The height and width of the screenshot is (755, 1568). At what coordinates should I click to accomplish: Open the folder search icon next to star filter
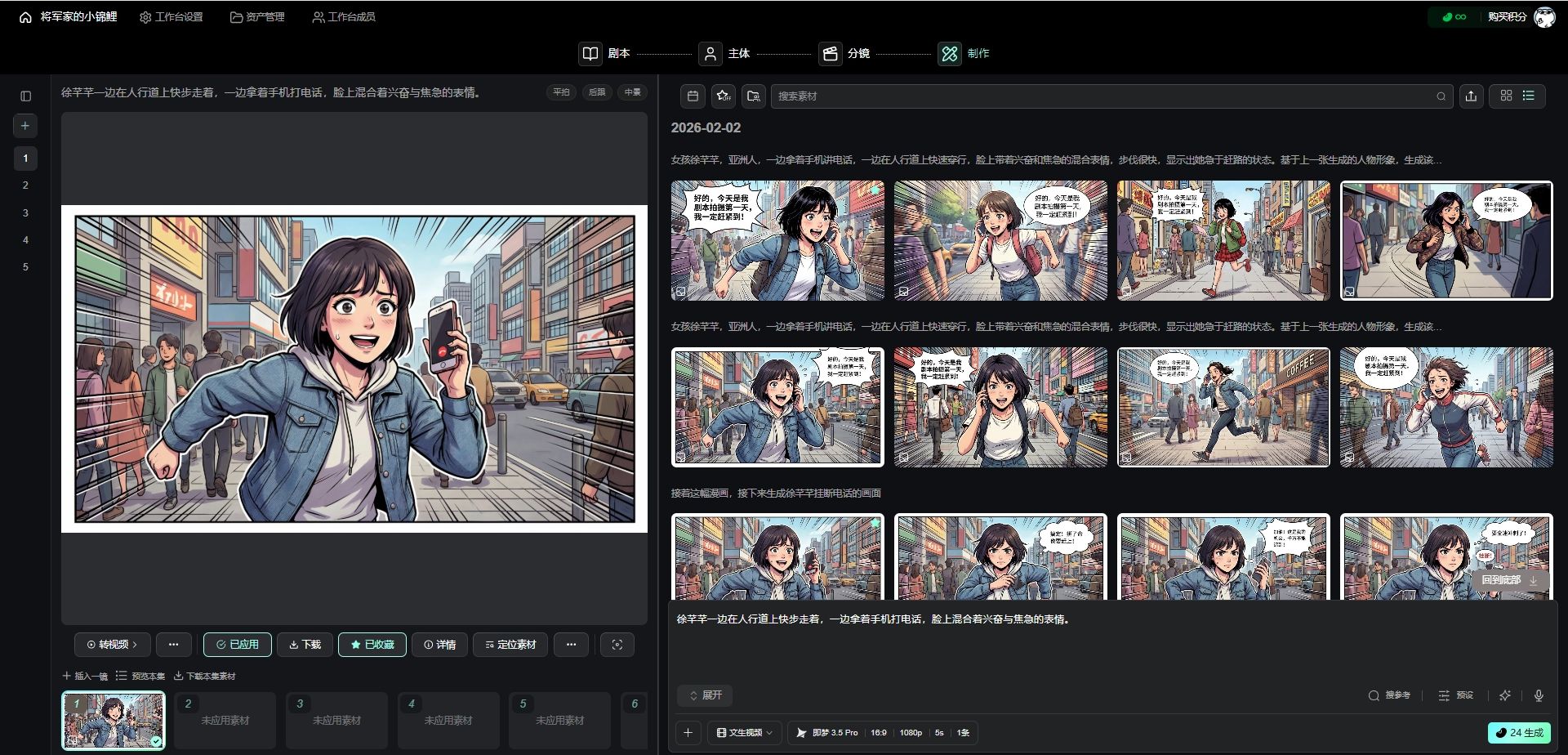[754, 96]
